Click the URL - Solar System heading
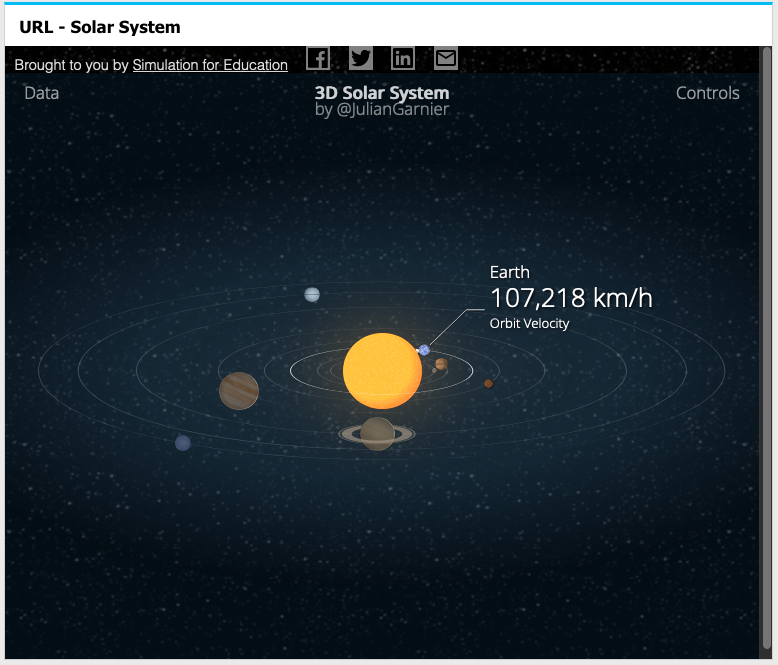 coord(100,27)
